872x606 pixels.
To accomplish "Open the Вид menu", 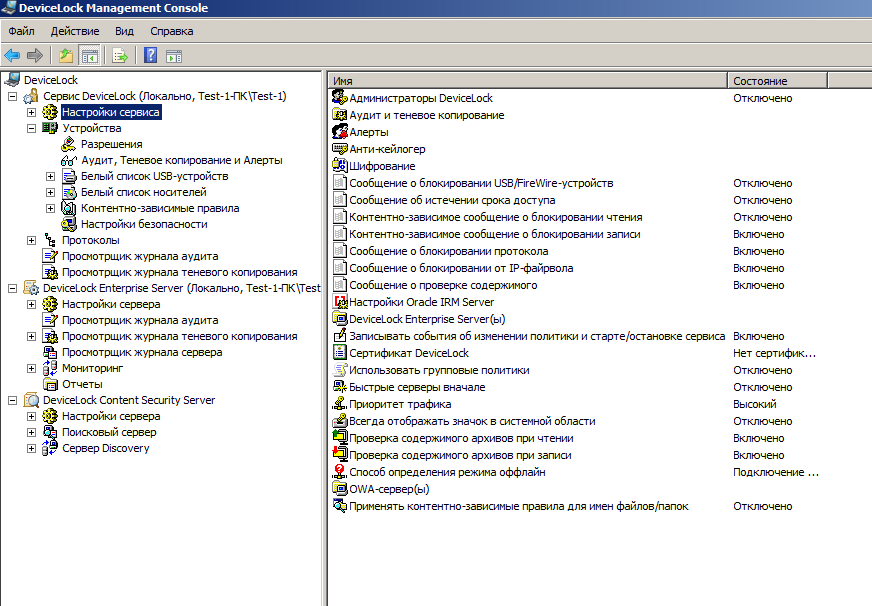I will tap(125, 31).
